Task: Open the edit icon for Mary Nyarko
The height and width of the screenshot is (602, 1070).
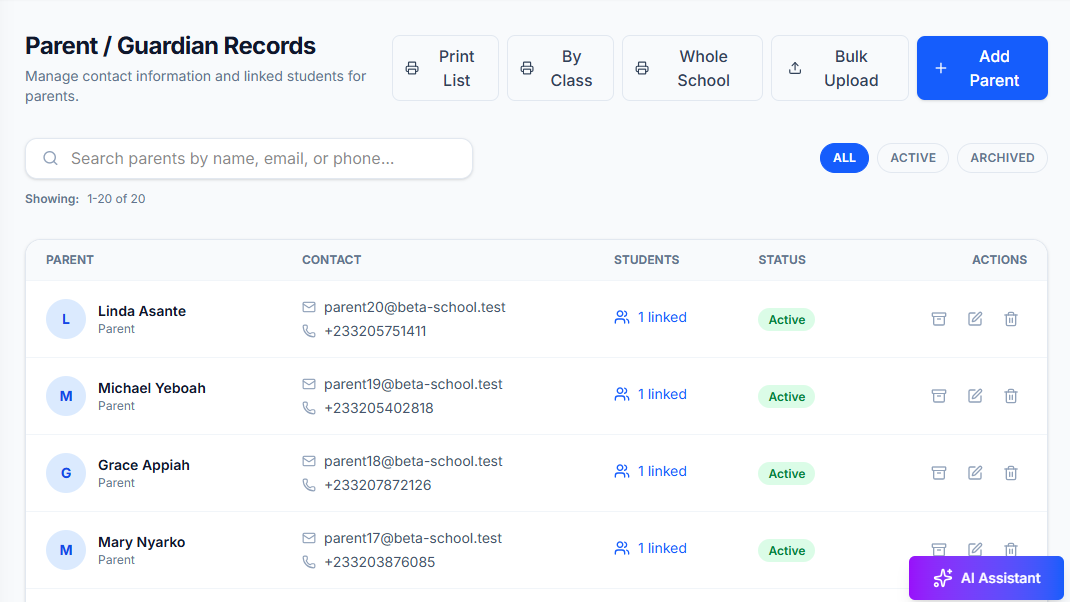Action: coord(975,549)
